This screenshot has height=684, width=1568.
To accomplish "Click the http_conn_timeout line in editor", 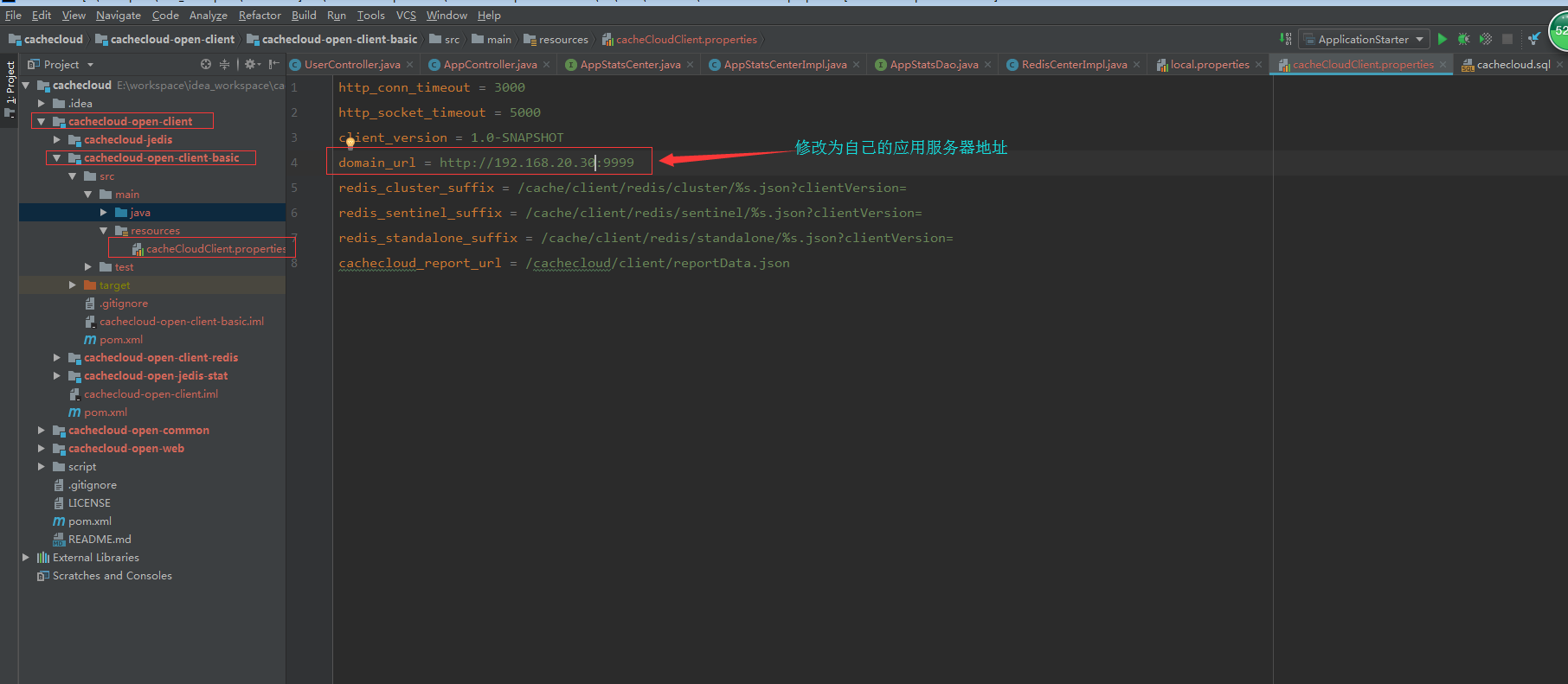I will (431, 87).
